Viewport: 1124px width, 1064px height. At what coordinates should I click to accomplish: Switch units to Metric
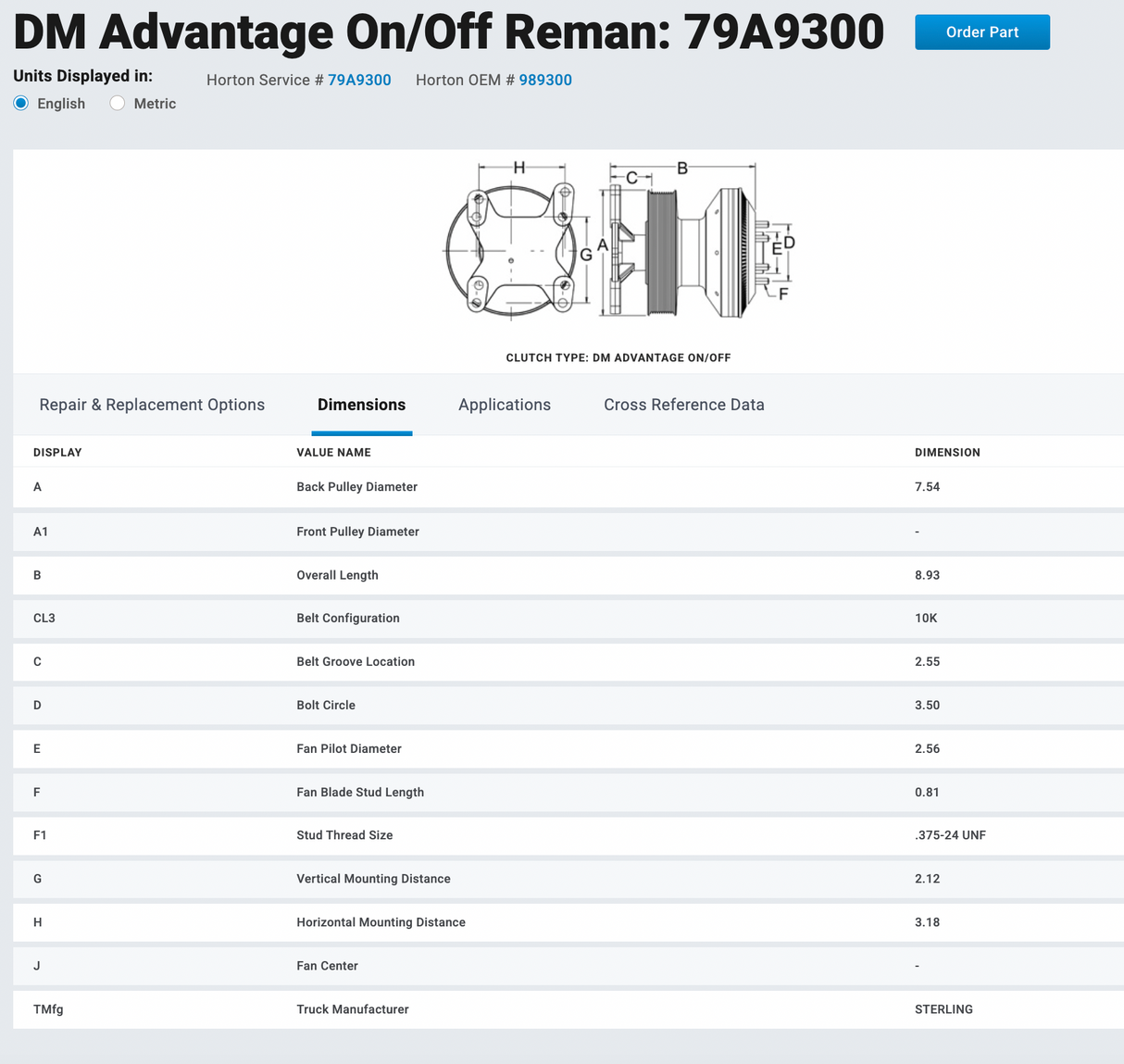[x=118, y=104]
